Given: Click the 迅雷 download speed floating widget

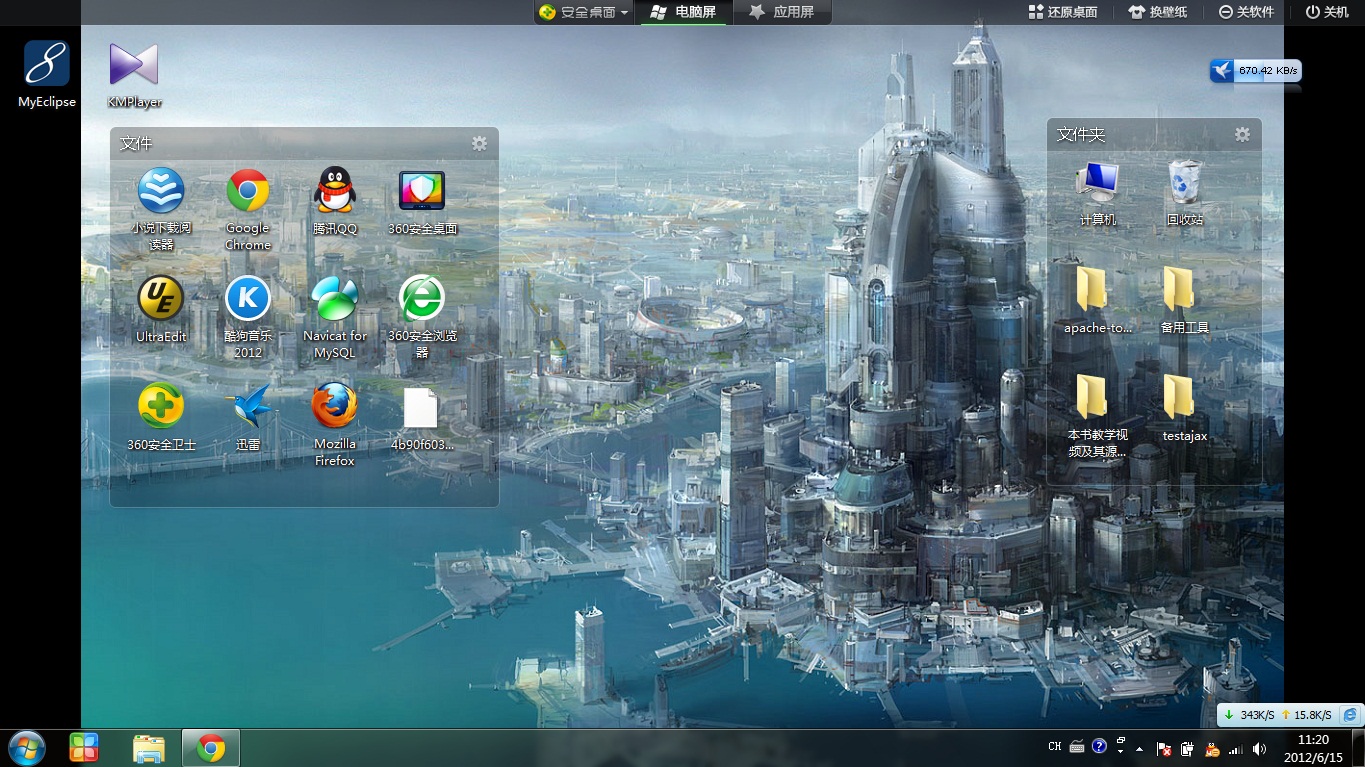Looking at the screenshot, I should coord(1256,71).
